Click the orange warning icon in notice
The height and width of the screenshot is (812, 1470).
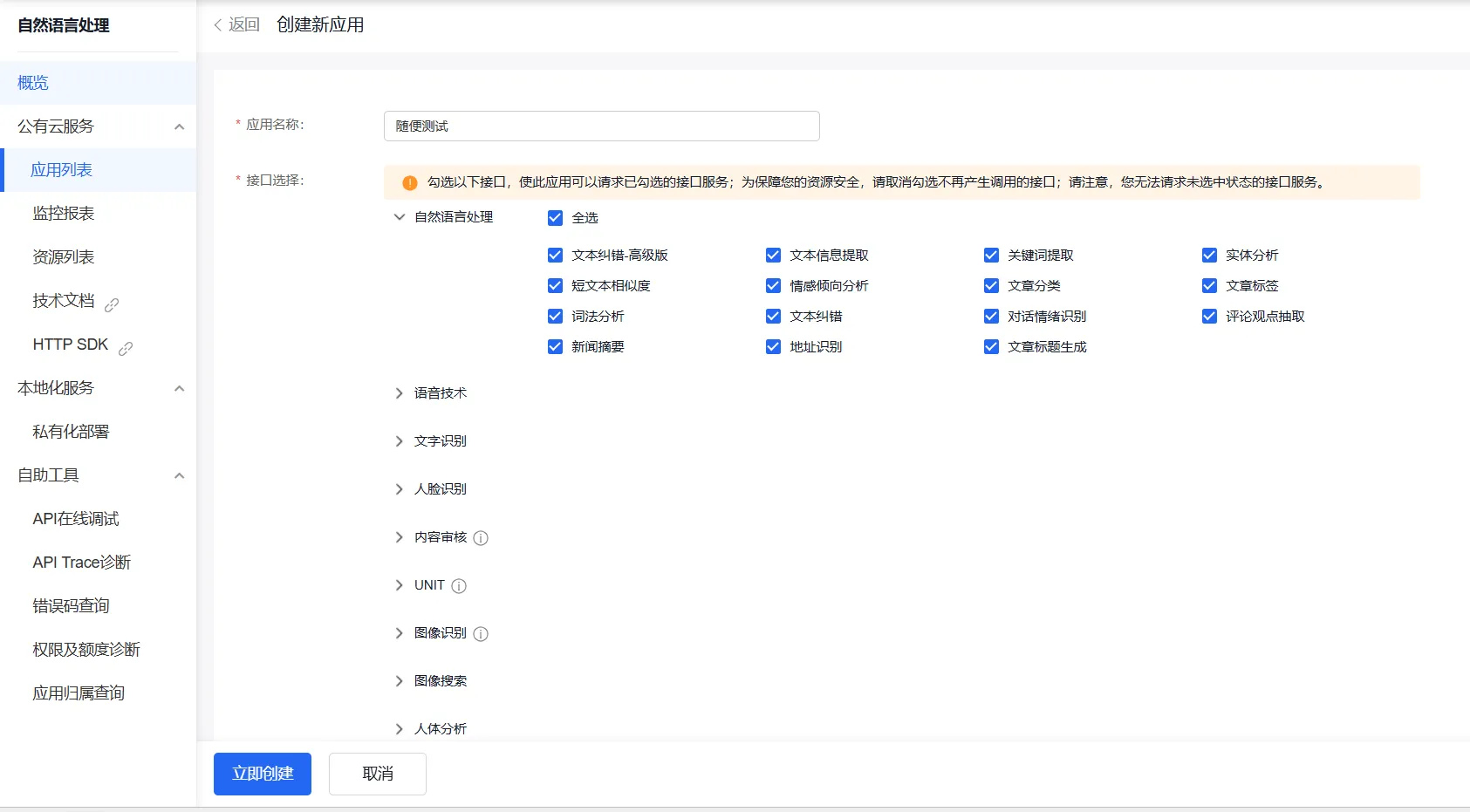409,183
